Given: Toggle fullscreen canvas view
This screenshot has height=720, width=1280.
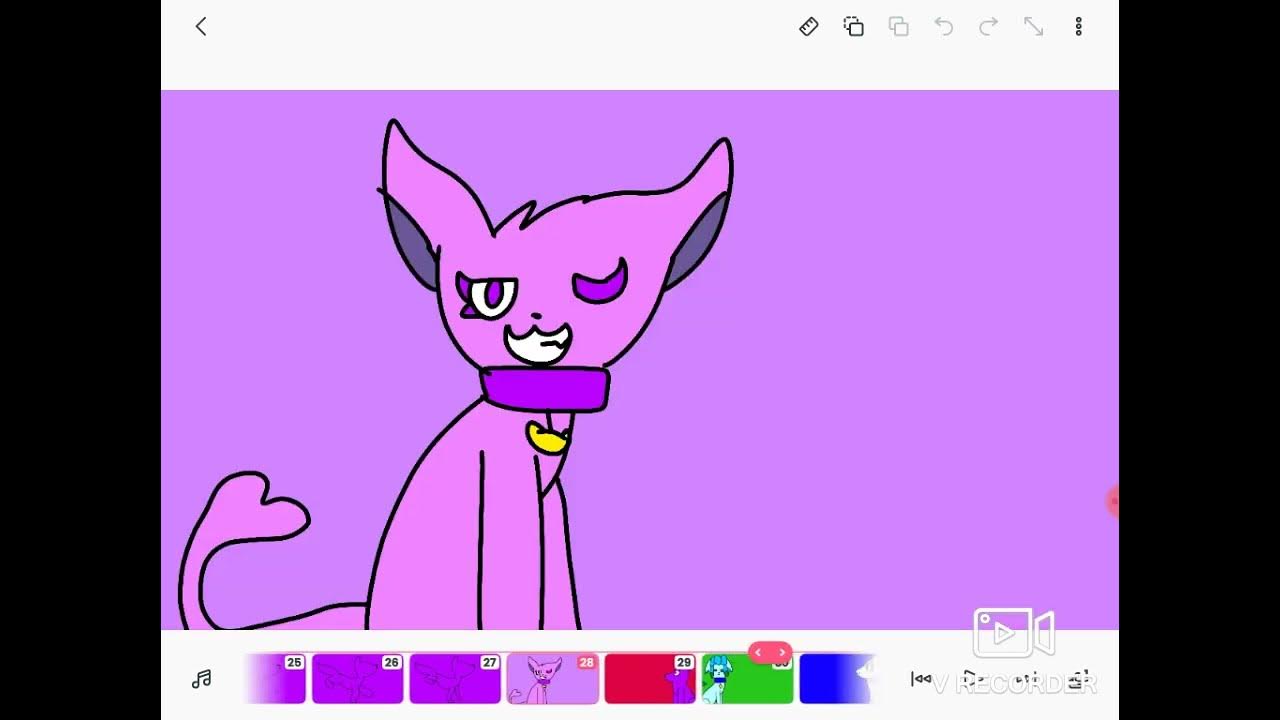Looking at the screenshot, I should (x=1034, y=27).
